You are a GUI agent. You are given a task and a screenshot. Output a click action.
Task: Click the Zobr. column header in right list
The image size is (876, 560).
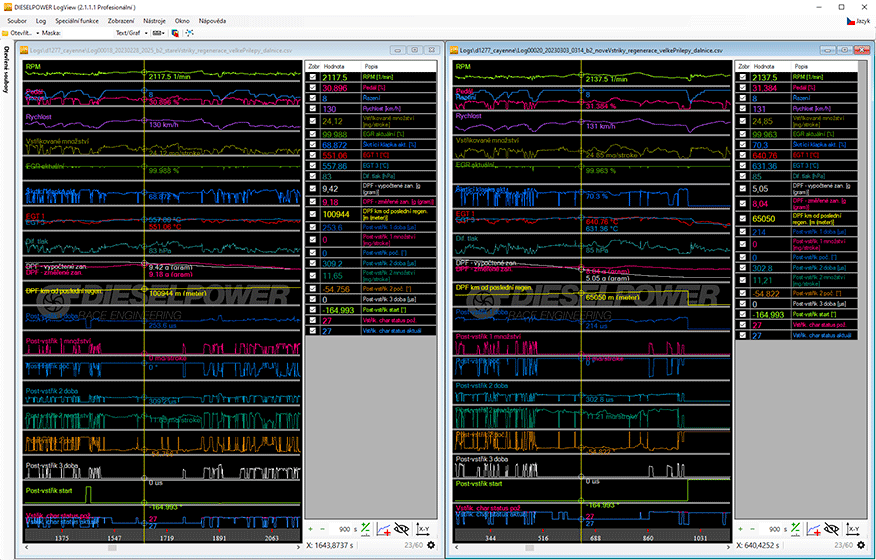click(x=744, y=67)
